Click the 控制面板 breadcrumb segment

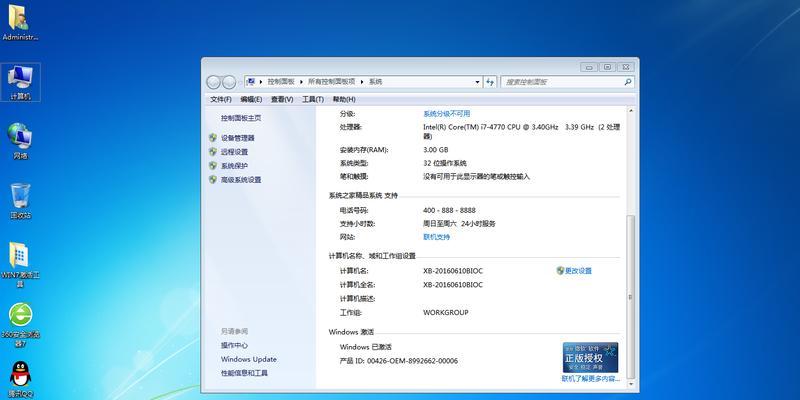tap(281, 82)
